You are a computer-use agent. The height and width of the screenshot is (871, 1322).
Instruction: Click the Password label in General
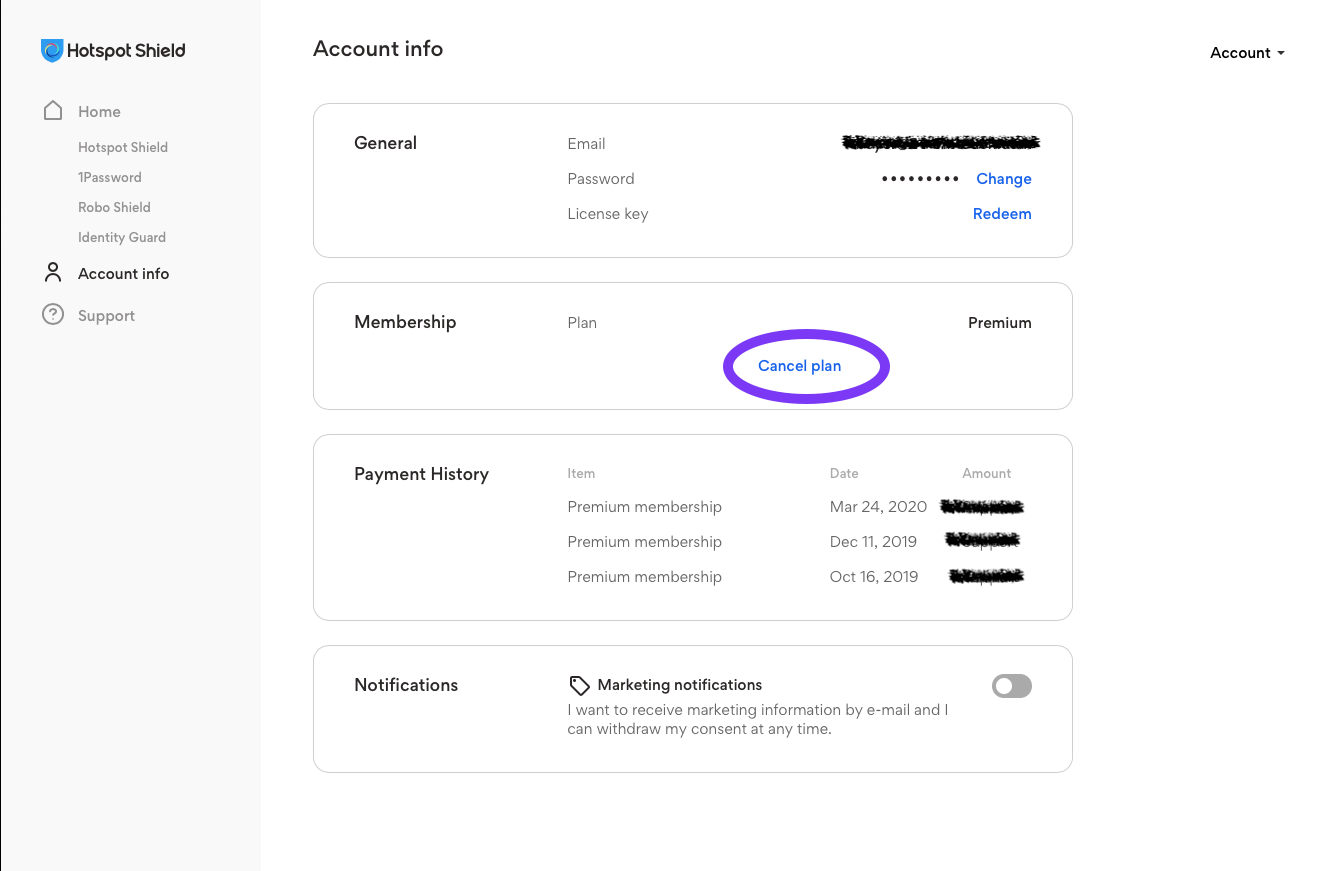tap(601, 179)
